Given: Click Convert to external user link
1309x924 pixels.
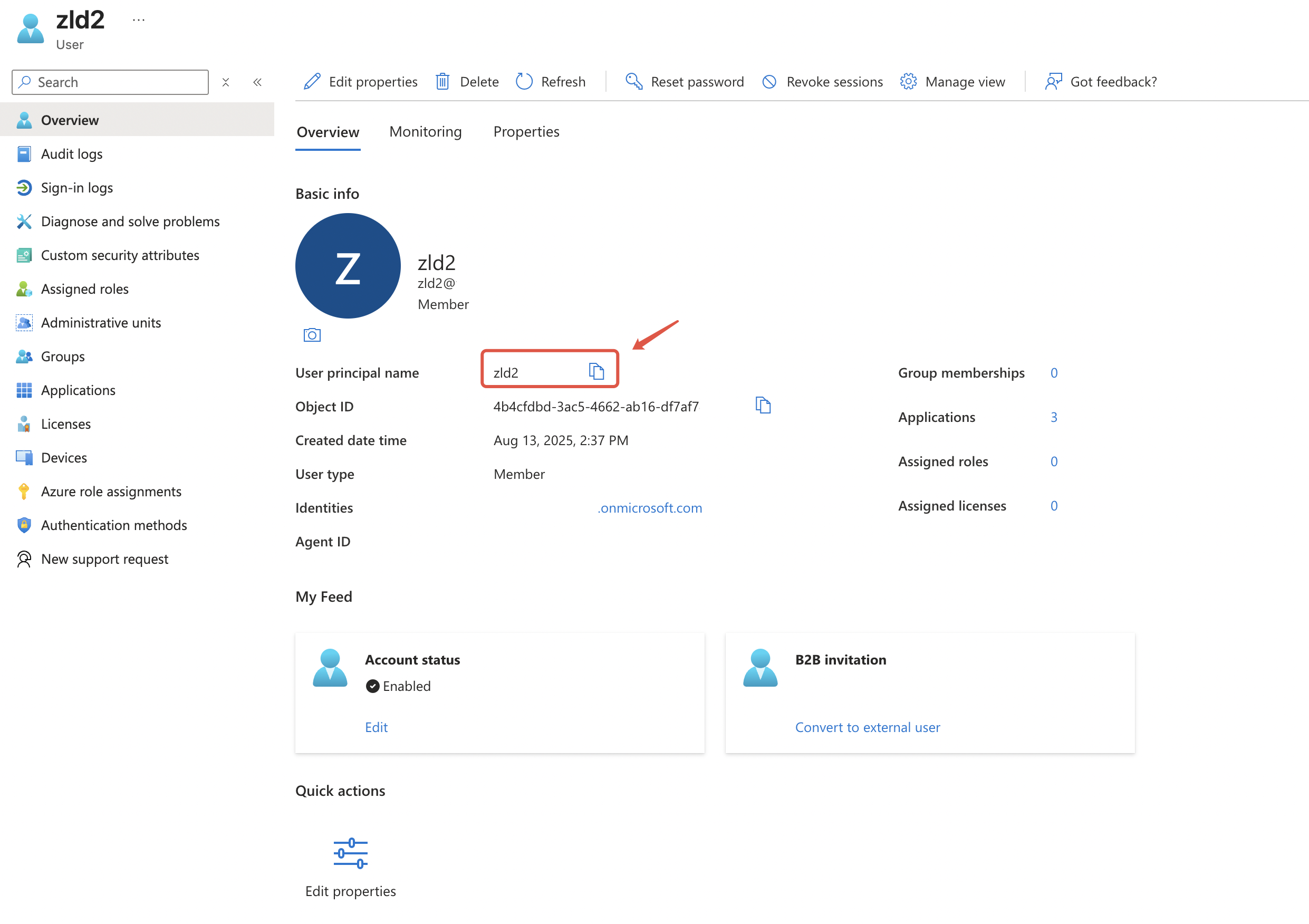Looking at the screenshot, I should [867, 727].
